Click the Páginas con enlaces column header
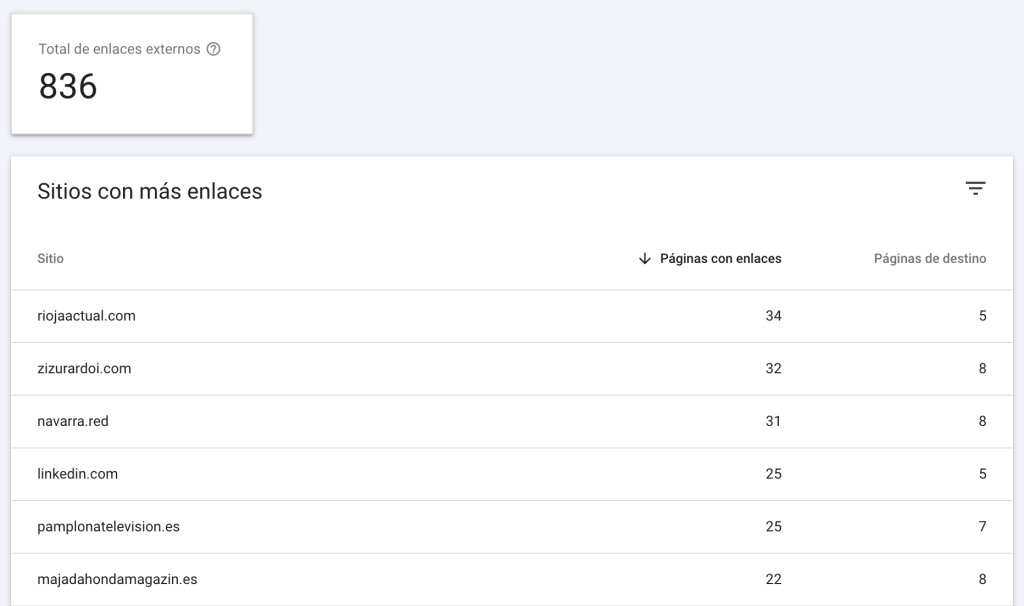This screenshot has width=1024, height=606. tap(720, 259)
